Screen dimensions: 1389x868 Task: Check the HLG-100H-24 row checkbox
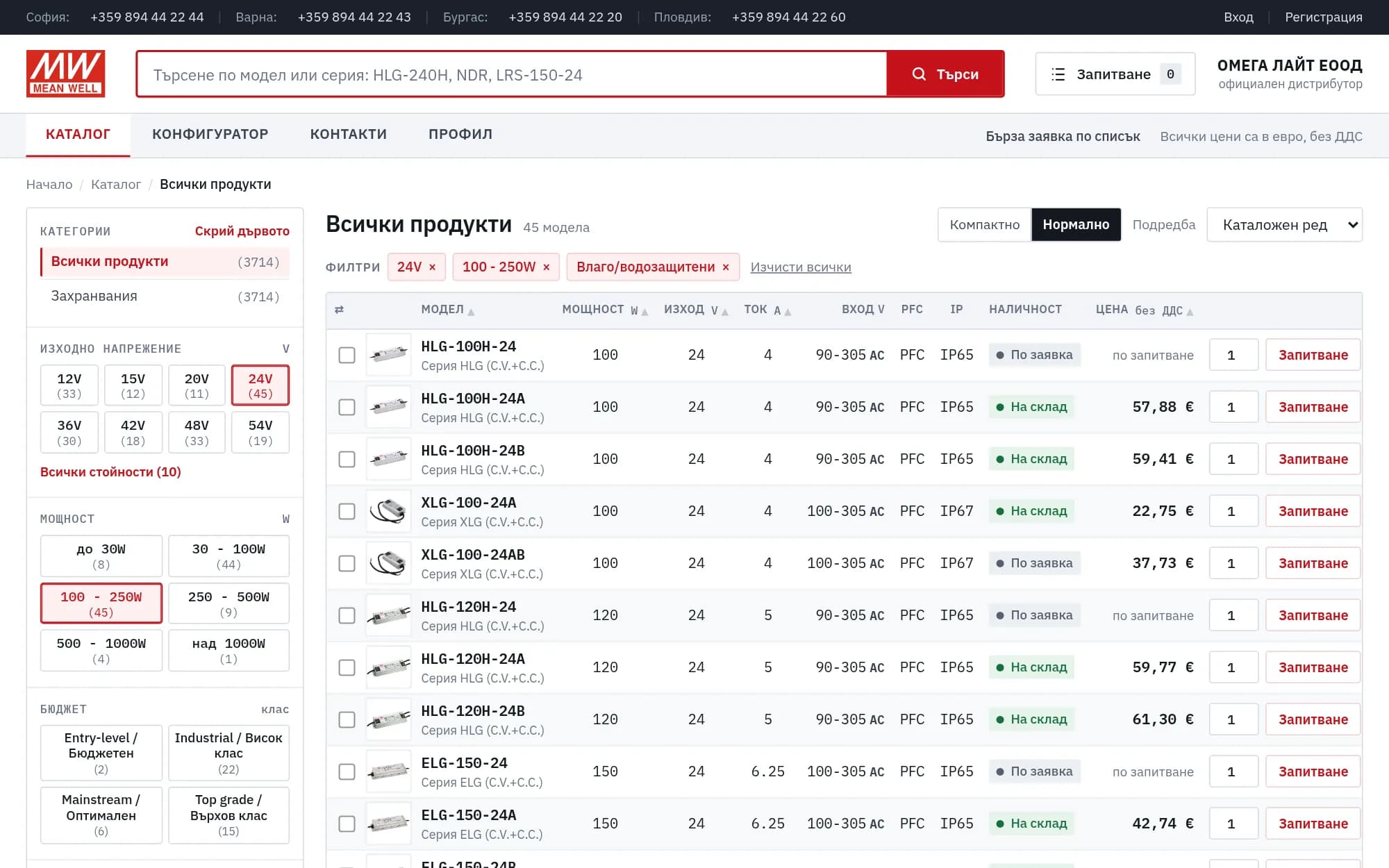(x=347, y=355)
